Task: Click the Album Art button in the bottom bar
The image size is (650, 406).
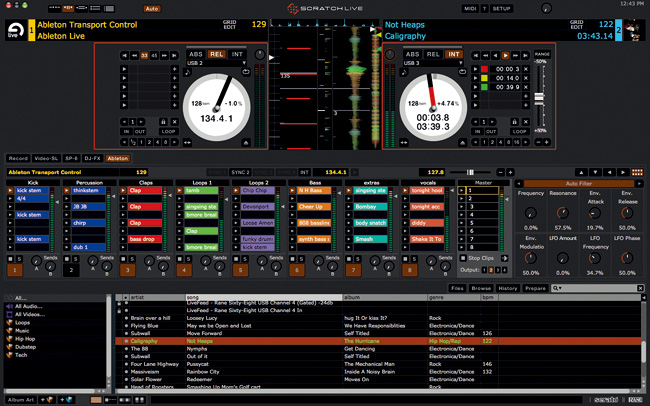Action: coord(21,400)
